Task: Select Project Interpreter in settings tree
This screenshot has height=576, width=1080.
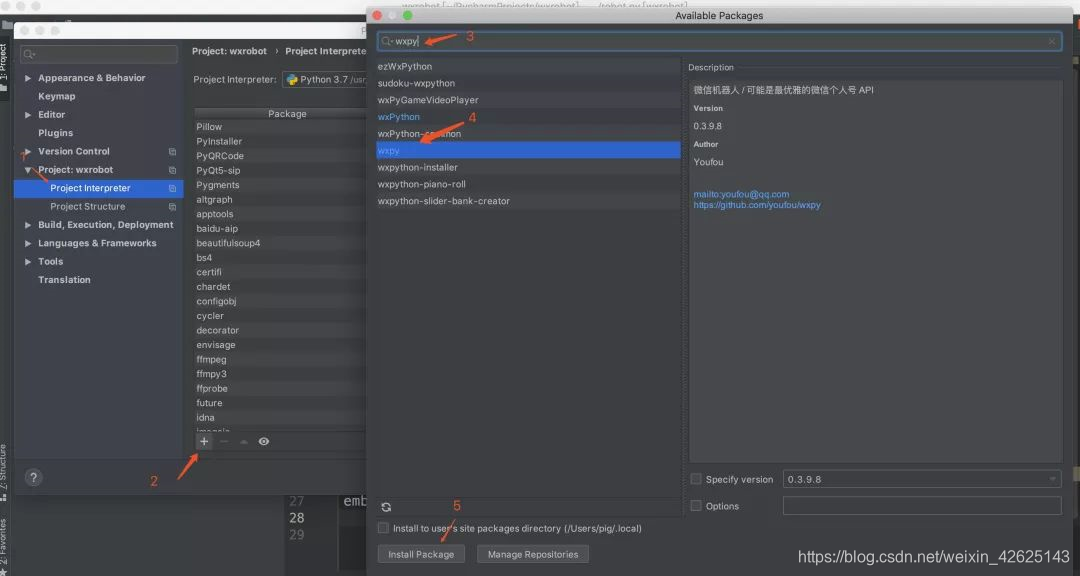Action: click(x=98, y=188)
